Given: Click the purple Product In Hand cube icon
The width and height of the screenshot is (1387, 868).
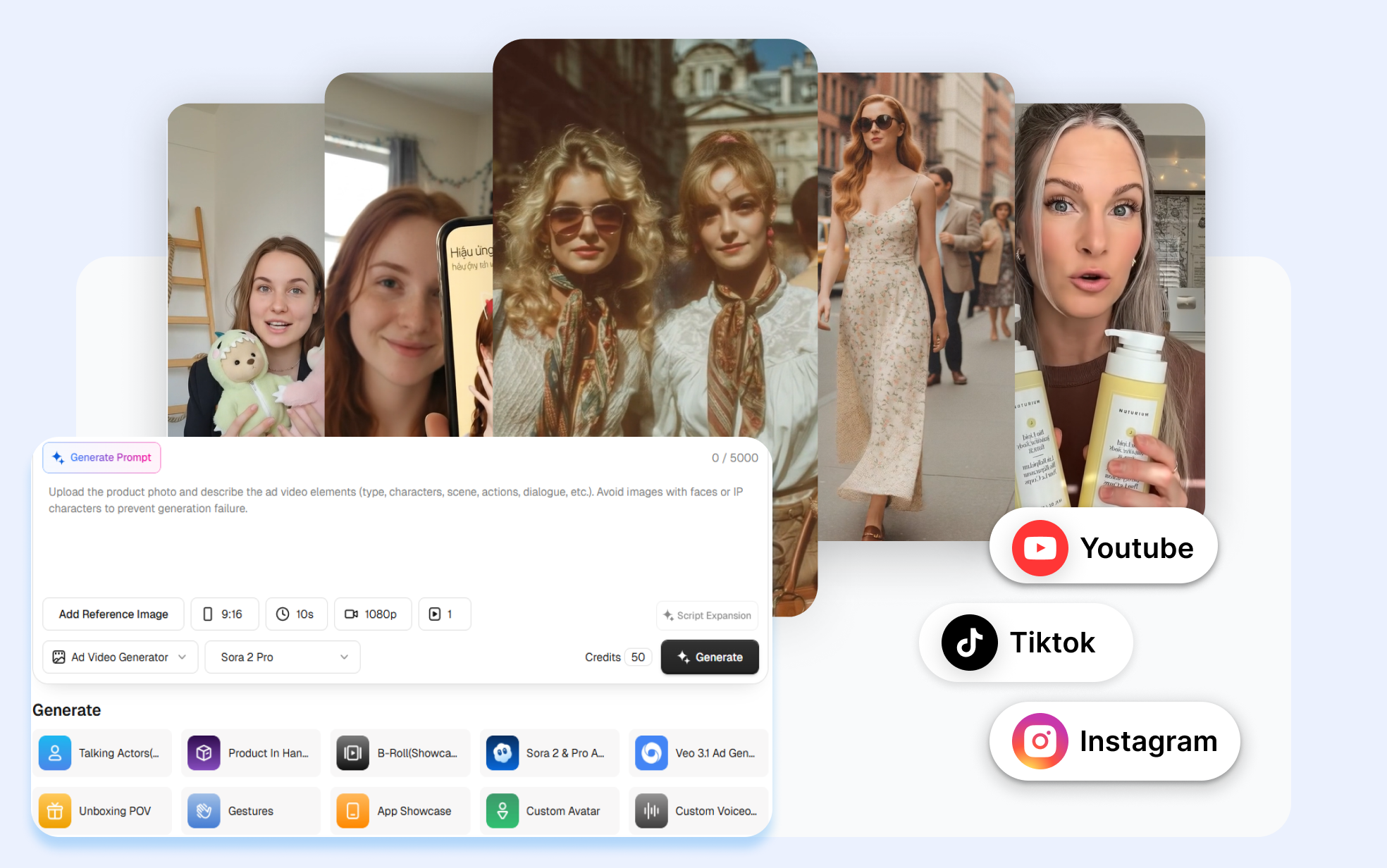Looking at the screenshot, I should pos(204,753).
